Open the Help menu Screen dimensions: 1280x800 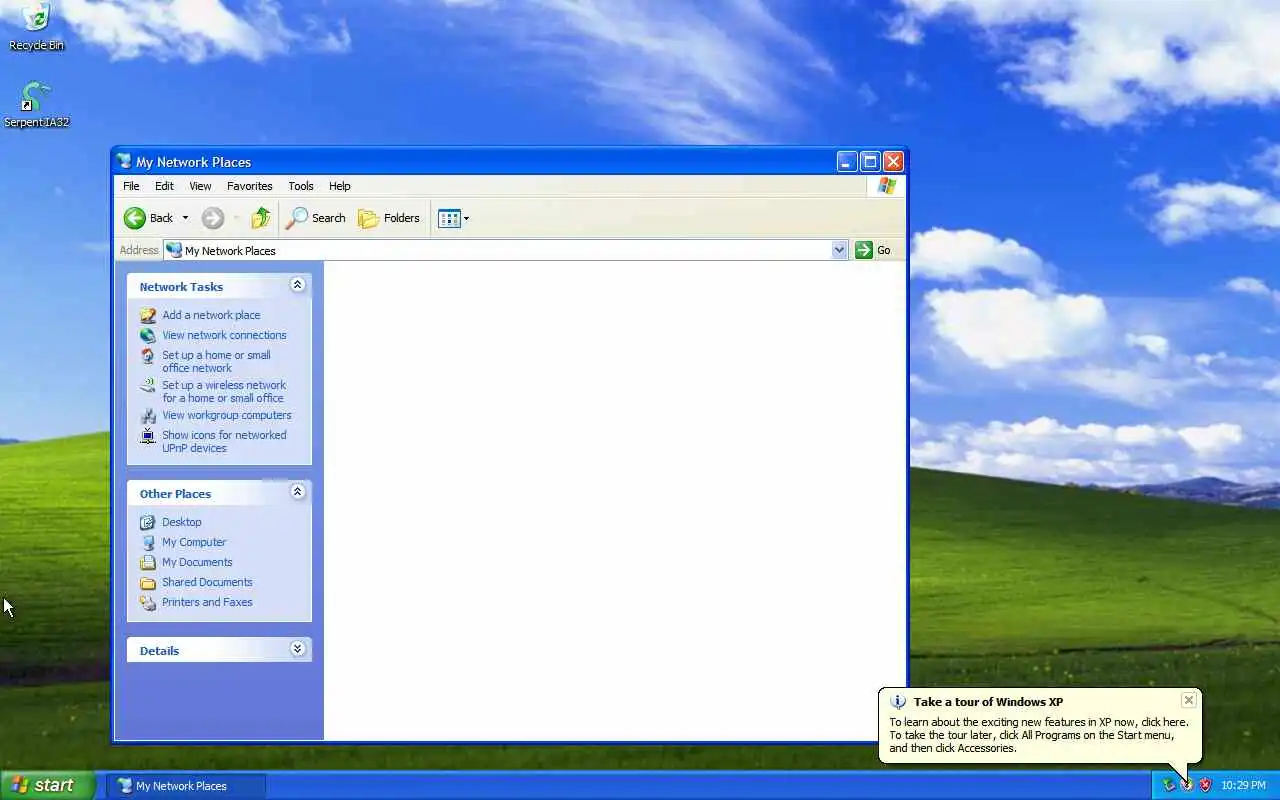340,186
